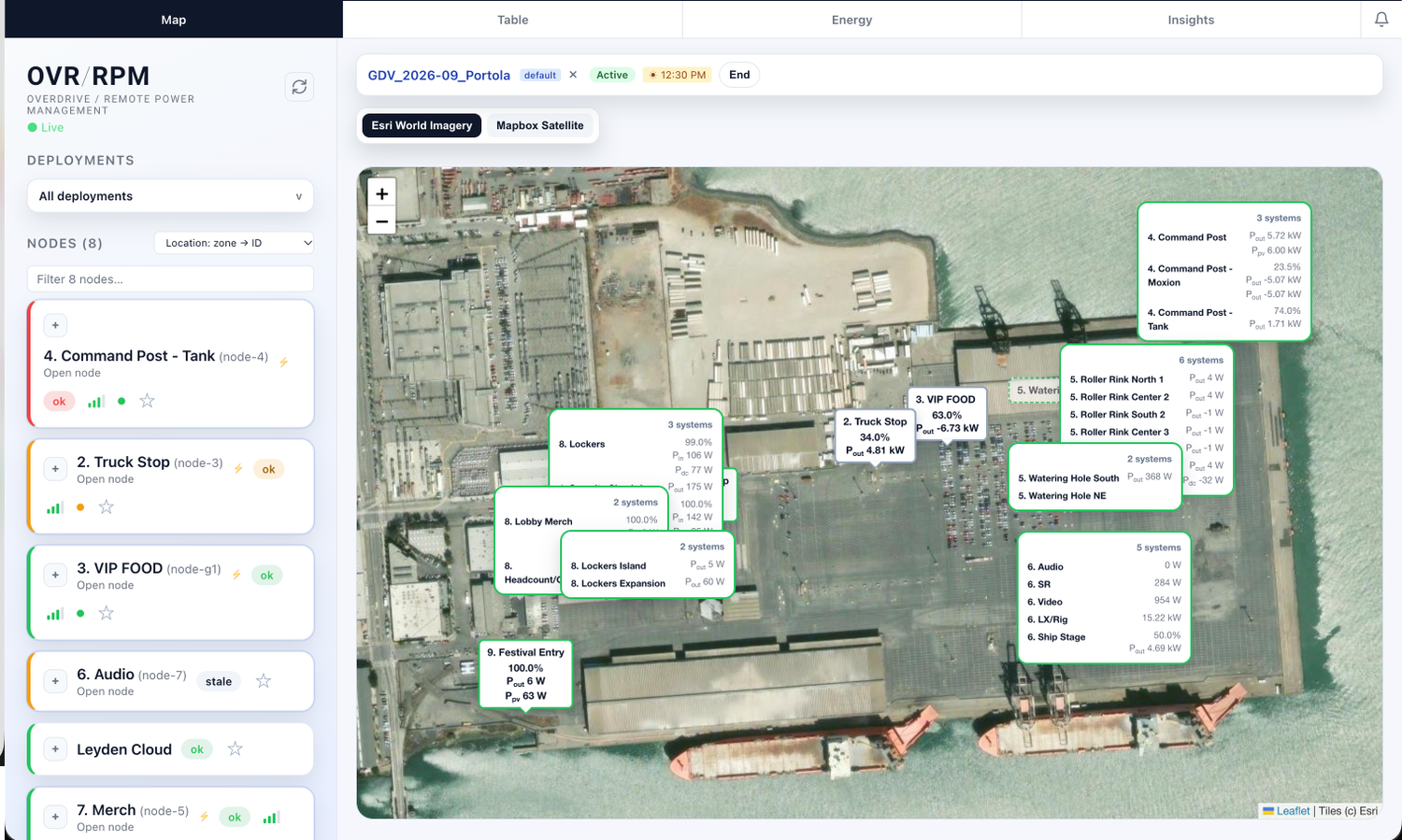Open the notifications bell
The width and height of the screenshot is (1402, 840).
click(x=1381, y=20)
